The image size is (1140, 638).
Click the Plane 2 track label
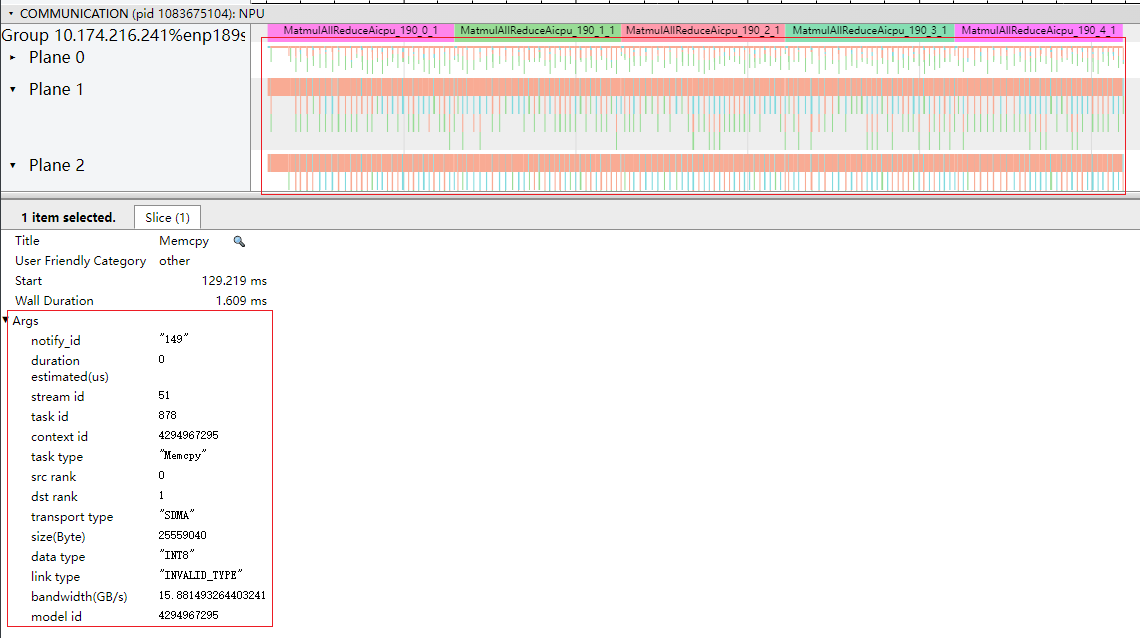coord(57,166)
